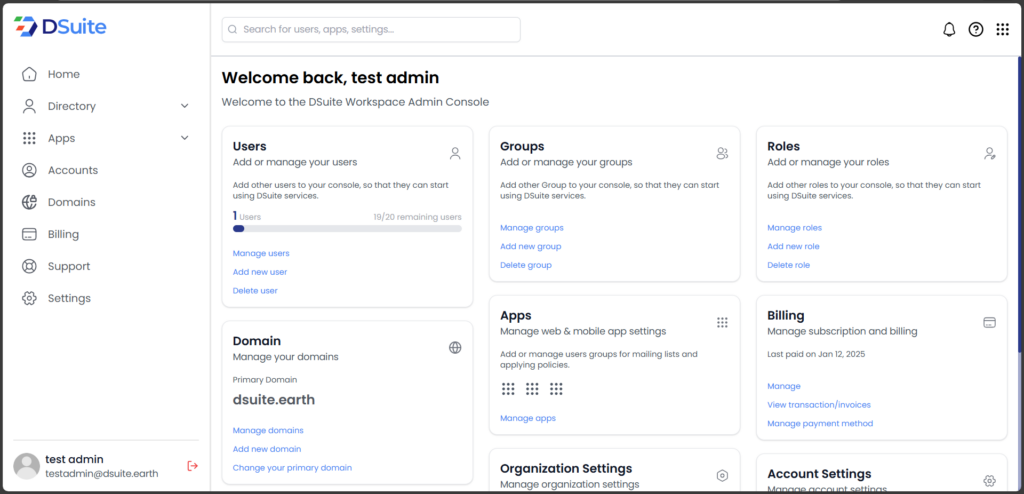This screenshot has height=494, width=1024.
Task: Click the DSuite logo
Action: coord(61,27)
